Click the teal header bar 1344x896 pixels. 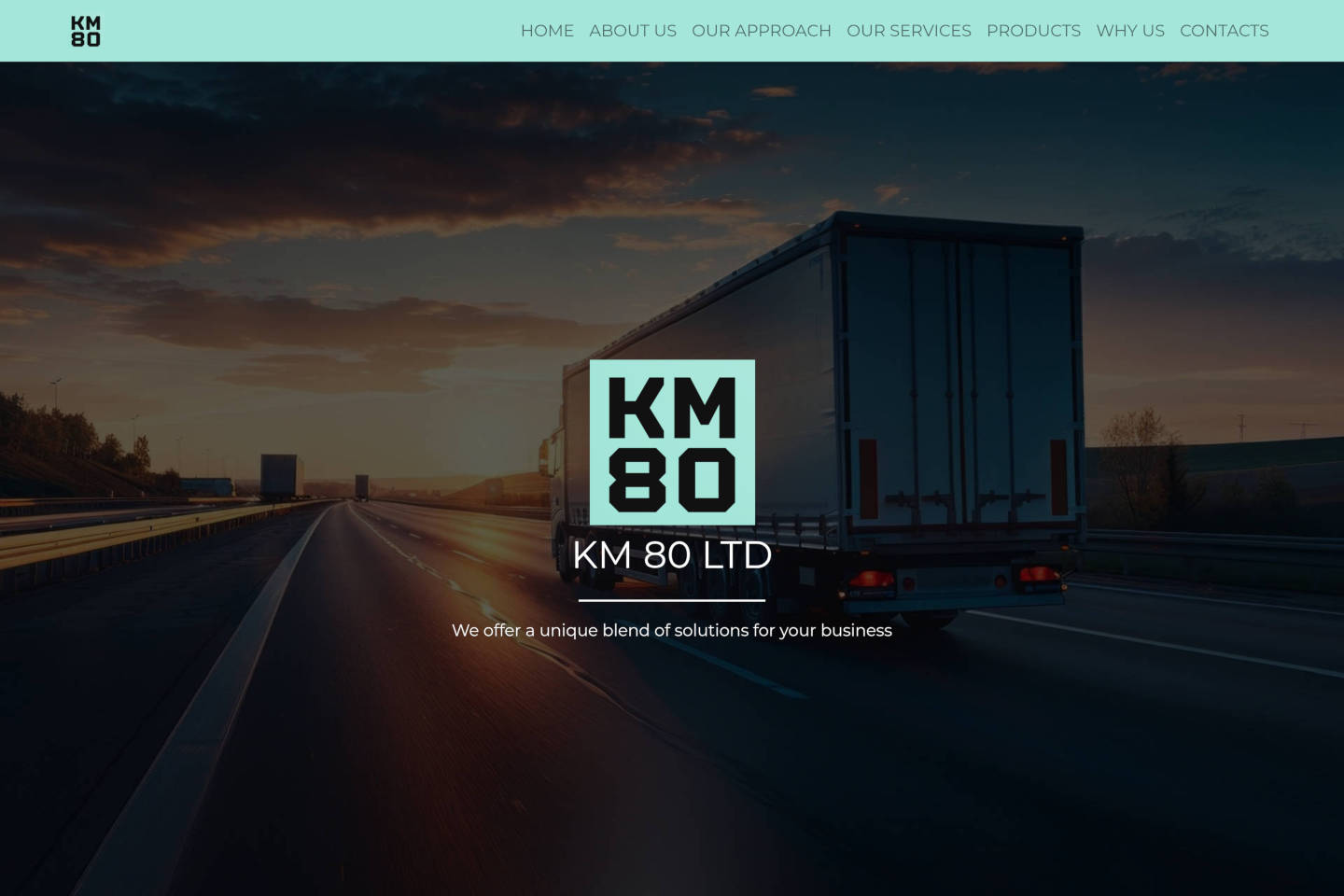point(327,30)
